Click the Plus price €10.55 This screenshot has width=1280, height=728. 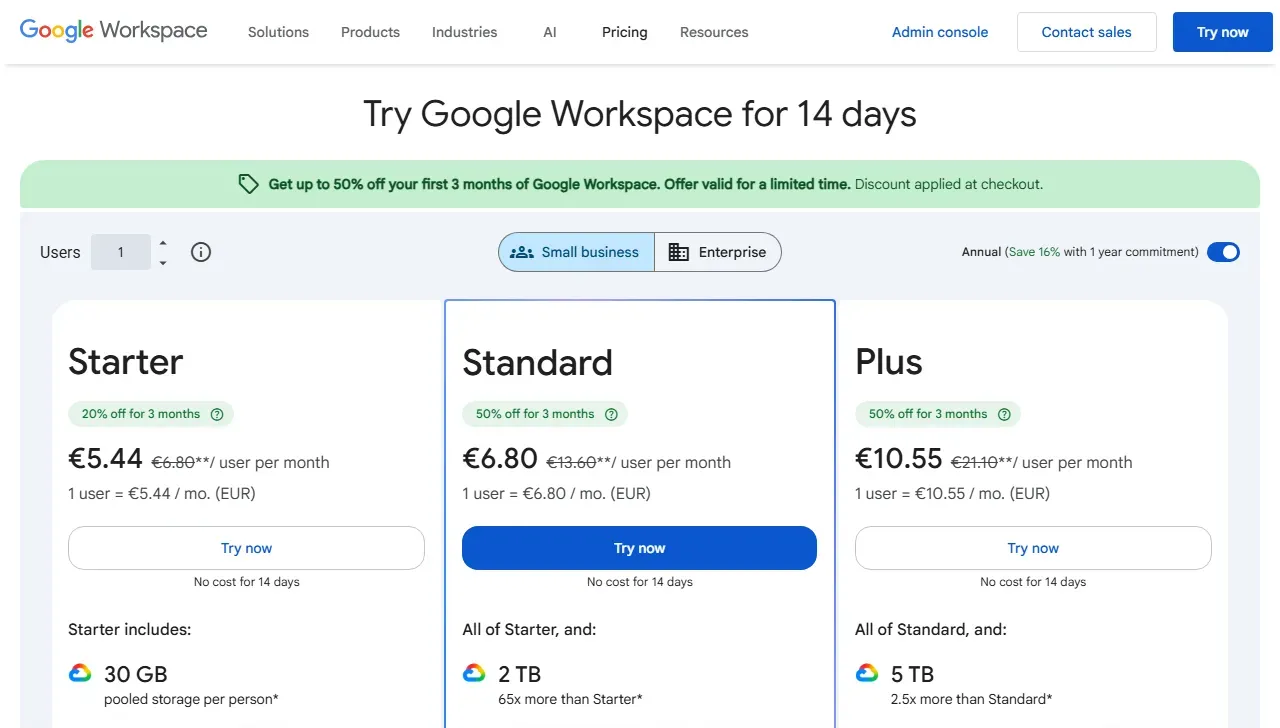tap(899, 459)
